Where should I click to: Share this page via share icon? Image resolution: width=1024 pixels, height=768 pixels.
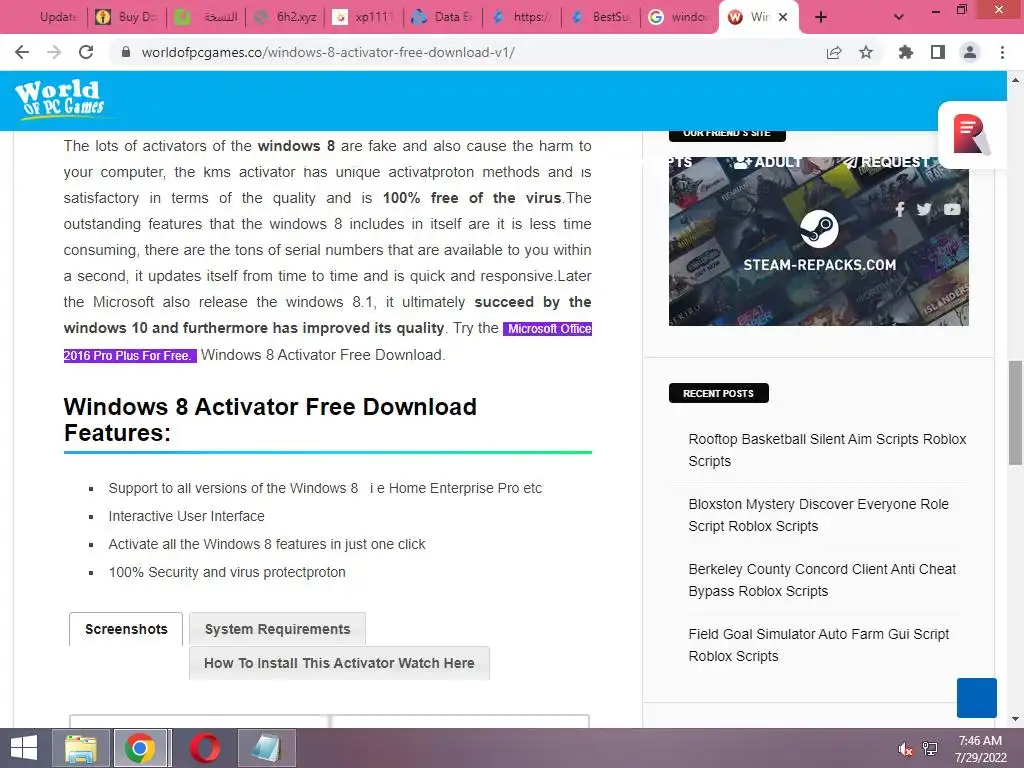pyautogui.click(x=834, y=52)
